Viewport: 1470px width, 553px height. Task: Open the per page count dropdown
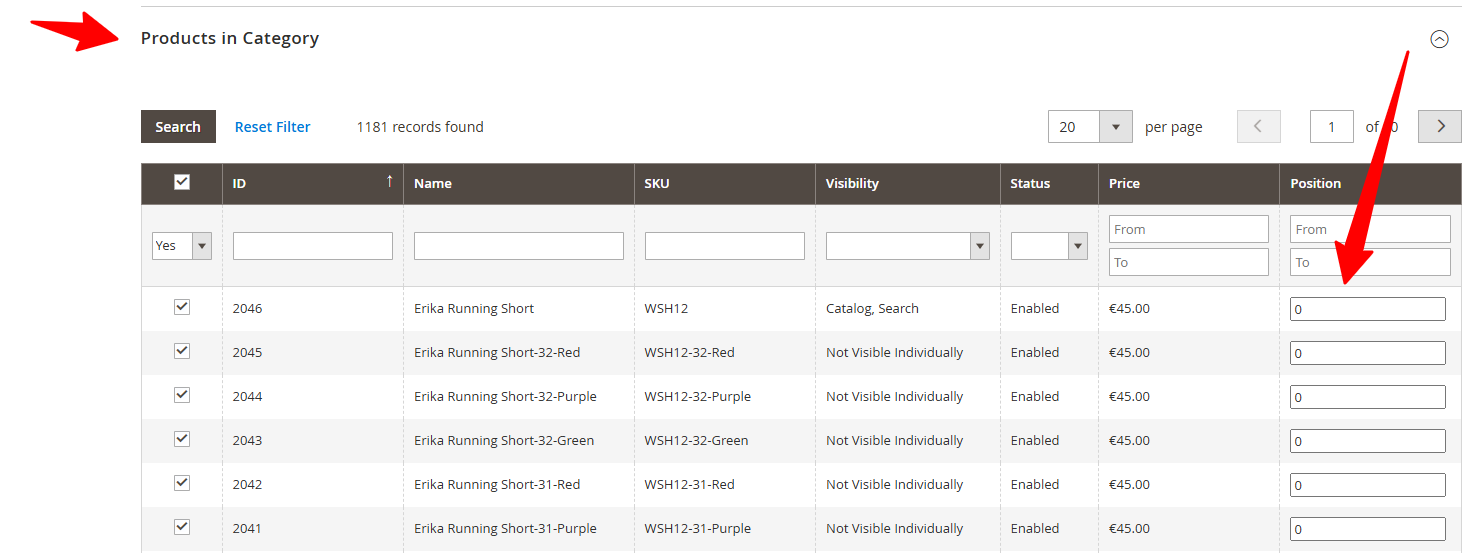click(1115, 127)
